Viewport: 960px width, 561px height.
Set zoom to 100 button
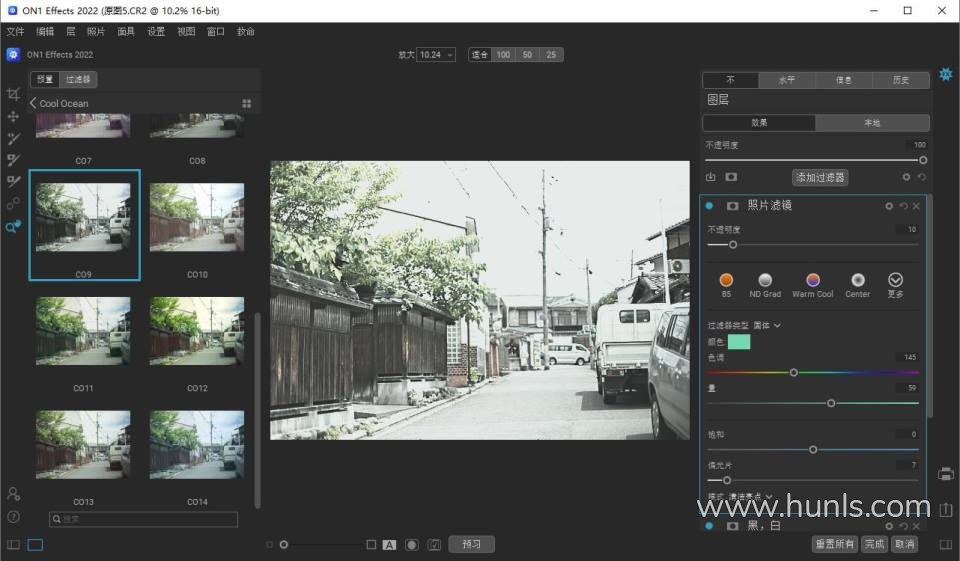coord(503,55)
